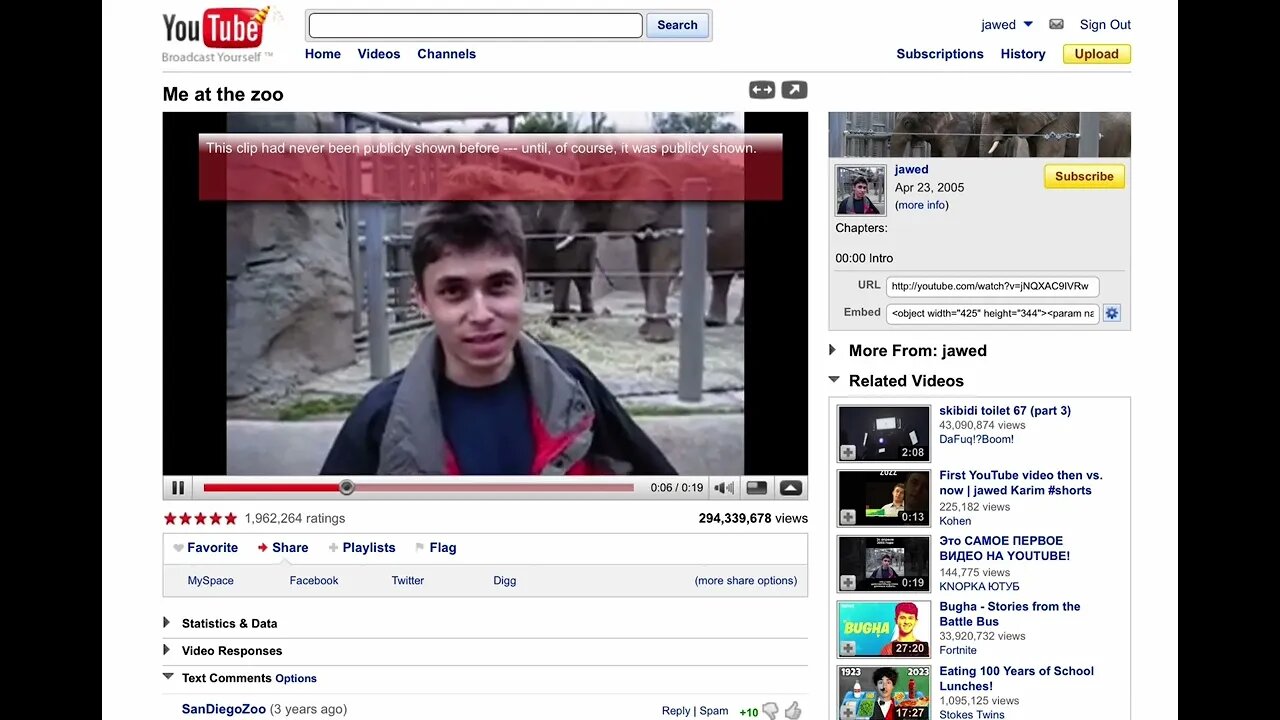Screen dimensions: 1280x720
Task: Open the Channels tab
Action: pos(447,54)
